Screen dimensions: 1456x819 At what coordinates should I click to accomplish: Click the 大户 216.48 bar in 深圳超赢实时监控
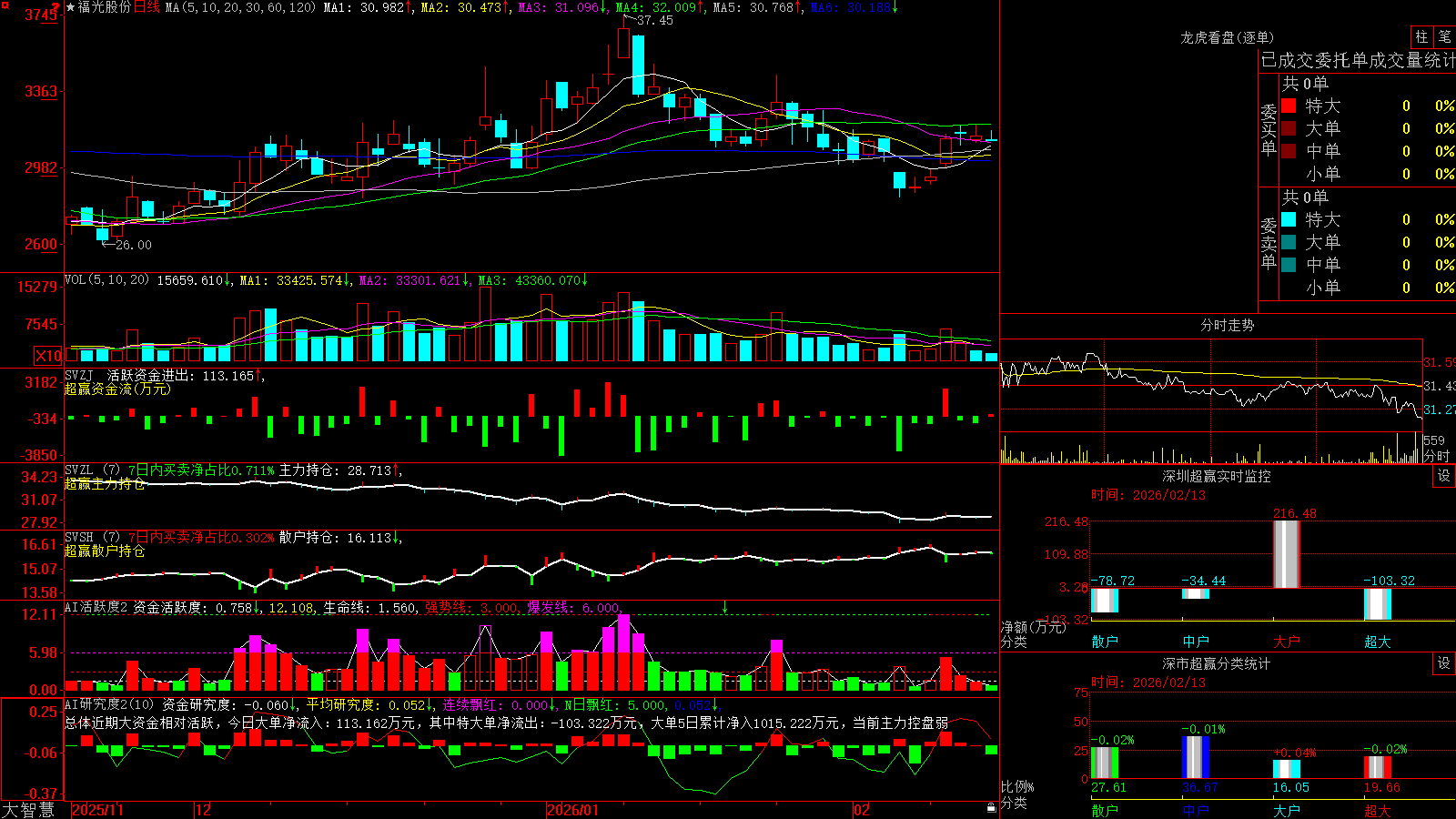point(1286,553)
